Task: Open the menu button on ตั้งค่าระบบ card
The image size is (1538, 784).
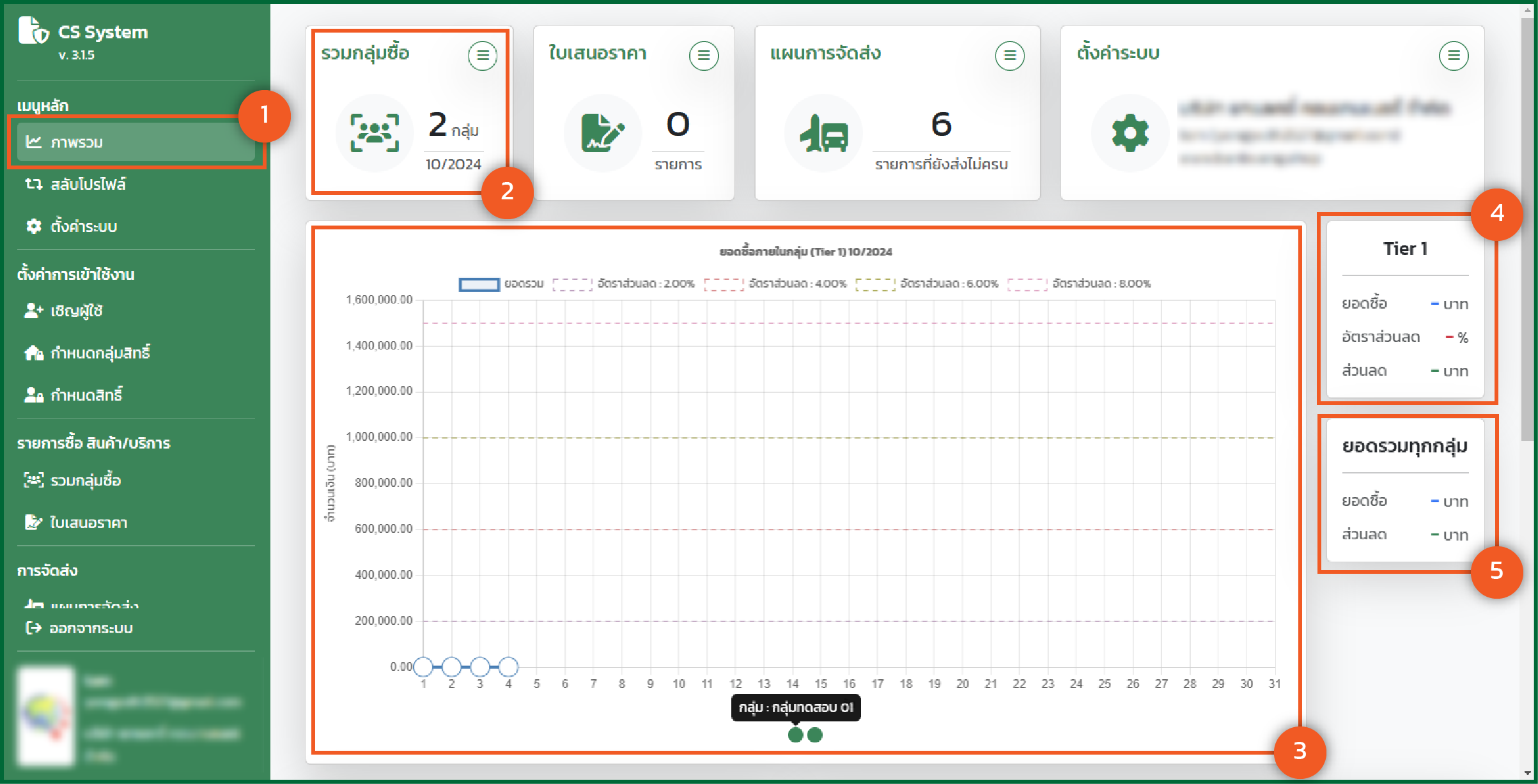Action: pyautogui.click(x=1453, y=56)
